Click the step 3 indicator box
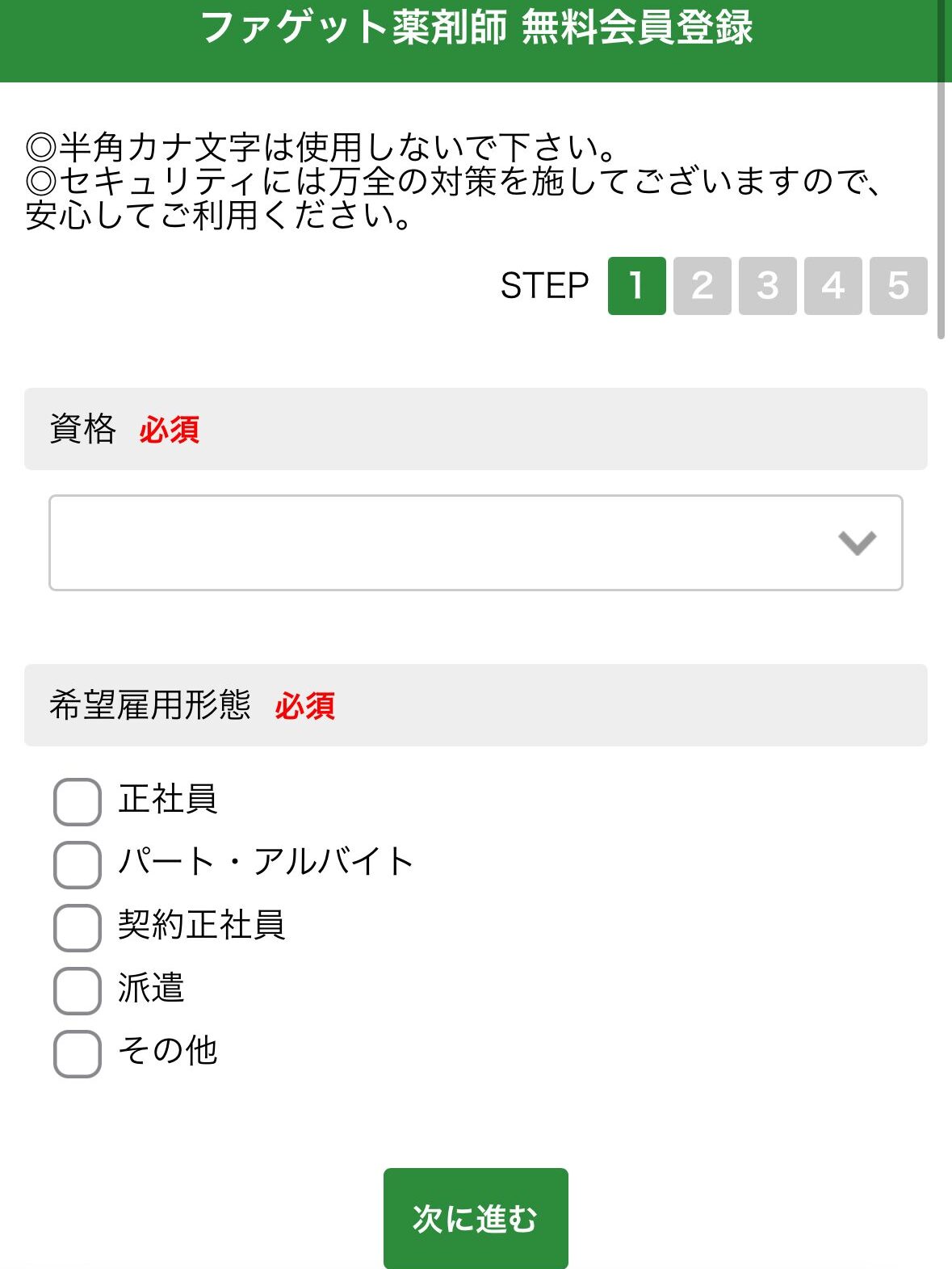 tap(767, 286)
